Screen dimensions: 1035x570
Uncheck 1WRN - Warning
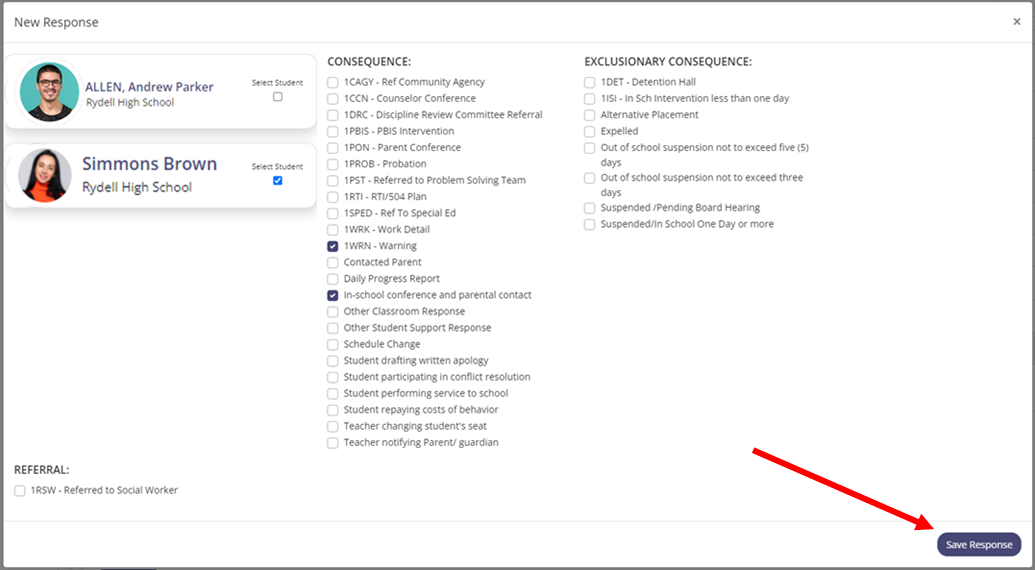[333, 246]
